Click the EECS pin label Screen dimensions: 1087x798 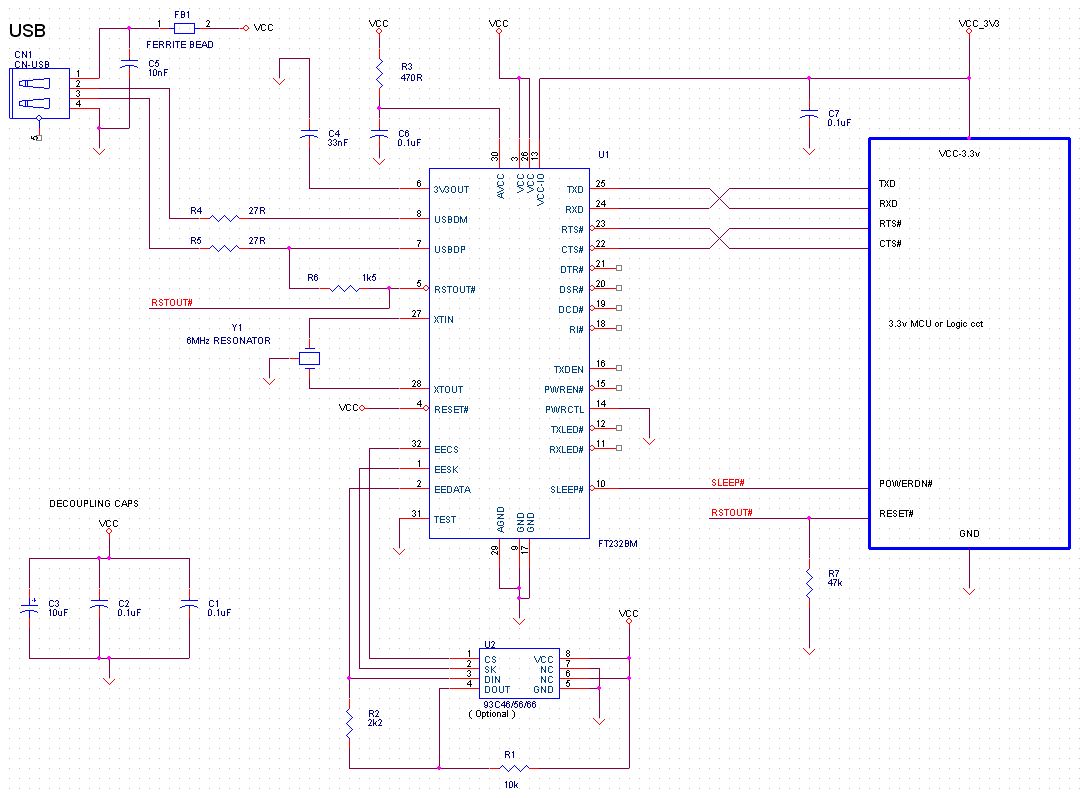point(446,449)
